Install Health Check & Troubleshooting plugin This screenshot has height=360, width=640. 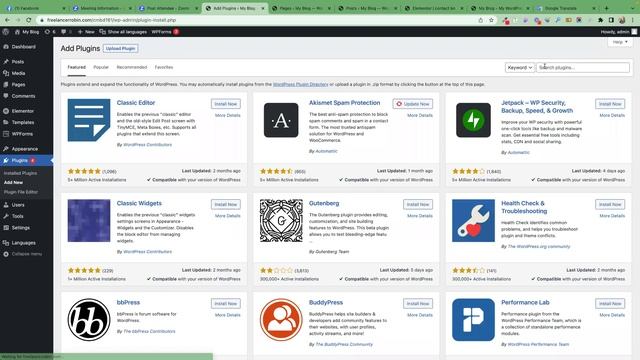(x=610, y=204)
